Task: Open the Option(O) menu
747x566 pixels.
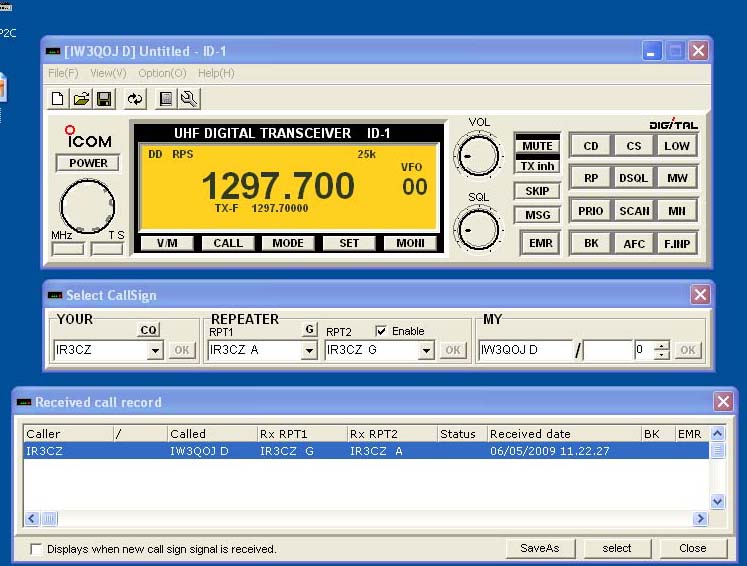Action: point(162,73)
